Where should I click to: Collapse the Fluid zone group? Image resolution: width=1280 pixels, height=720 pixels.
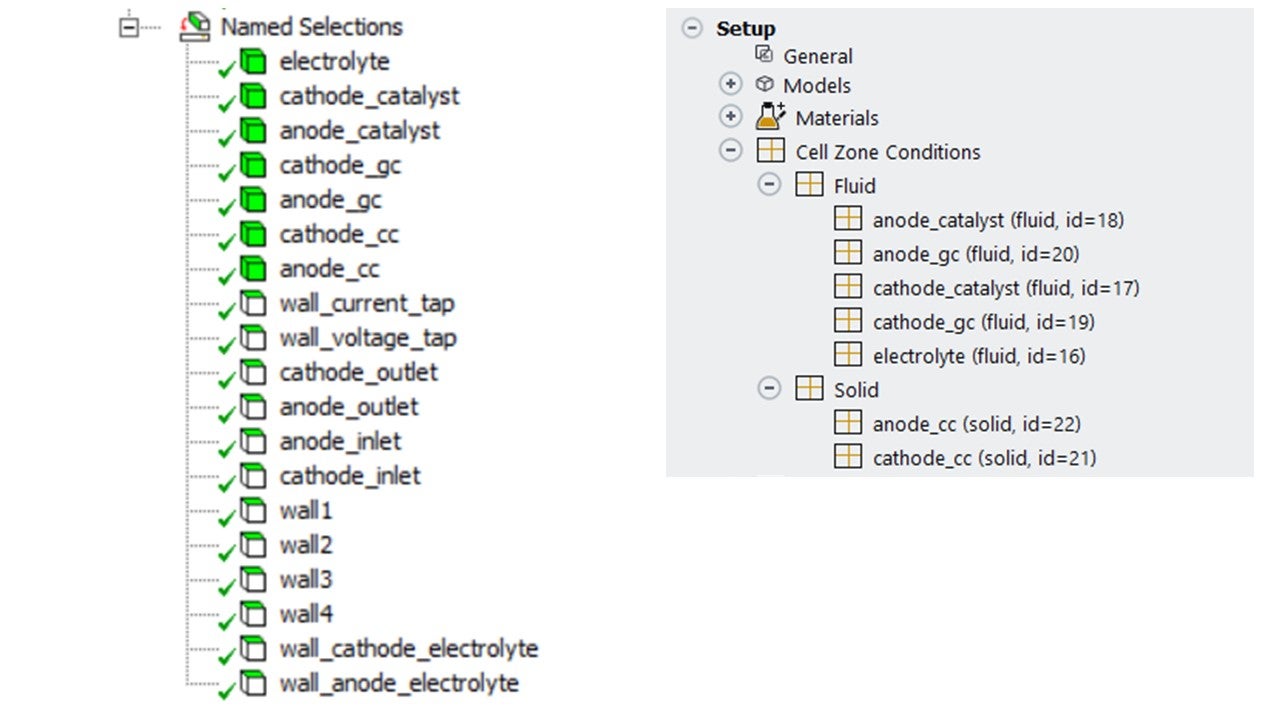click(769, 186)
